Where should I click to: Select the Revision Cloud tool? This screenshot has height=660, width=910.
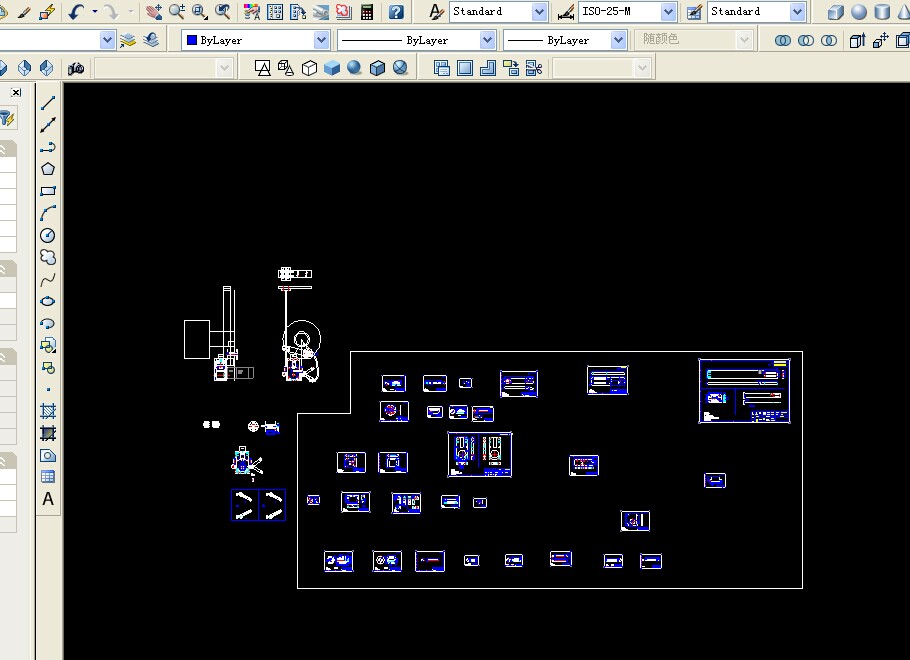[x=48, y=257]
